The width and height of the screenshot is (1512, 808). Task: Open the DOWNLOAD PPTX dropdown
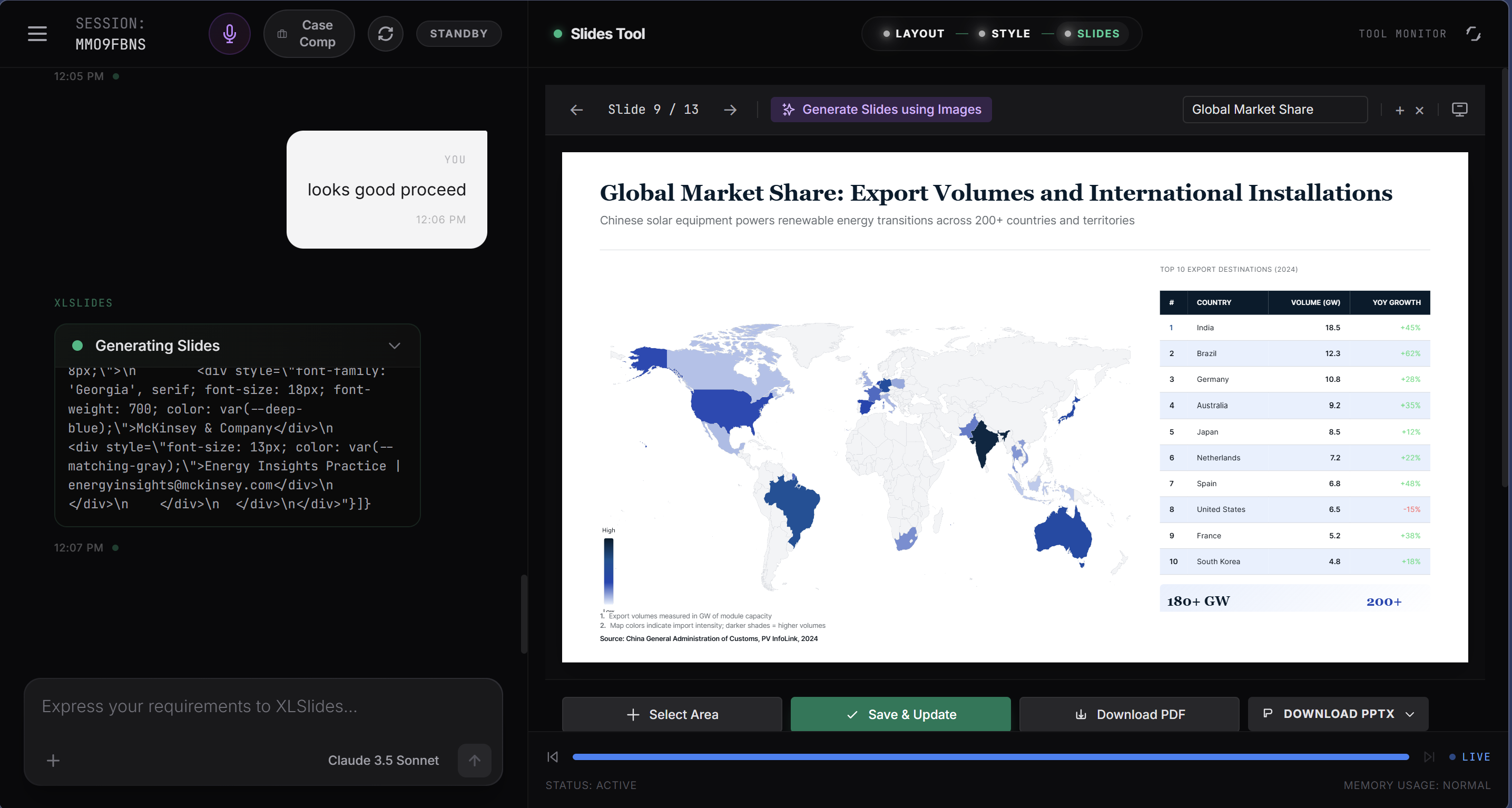(1338, 714)
